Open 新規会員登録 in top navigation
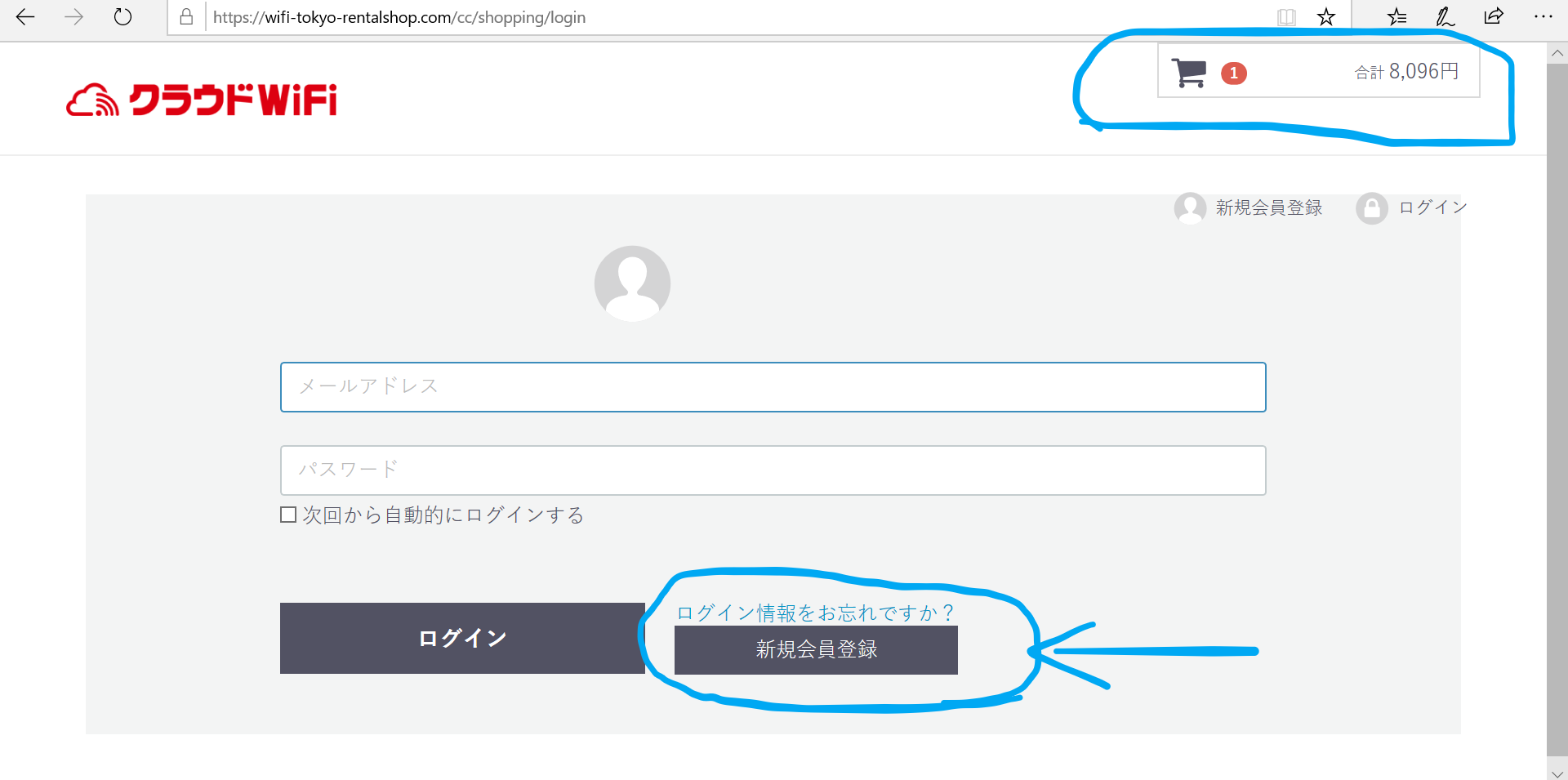 tap(1267, 208)
